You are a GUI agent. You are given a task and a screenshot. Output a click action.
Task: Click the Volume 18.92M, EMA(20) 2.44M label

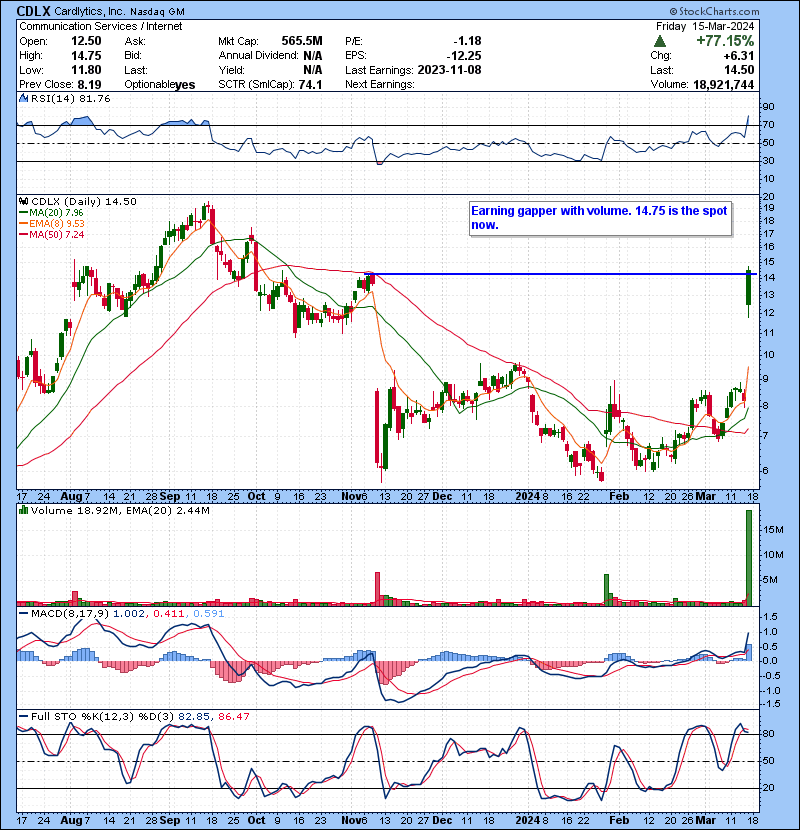[120, 510]
